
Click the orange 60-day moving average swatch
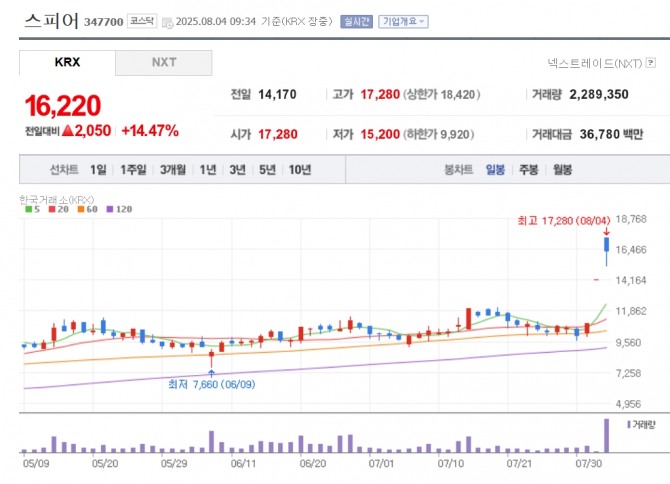tap(81, 209)
